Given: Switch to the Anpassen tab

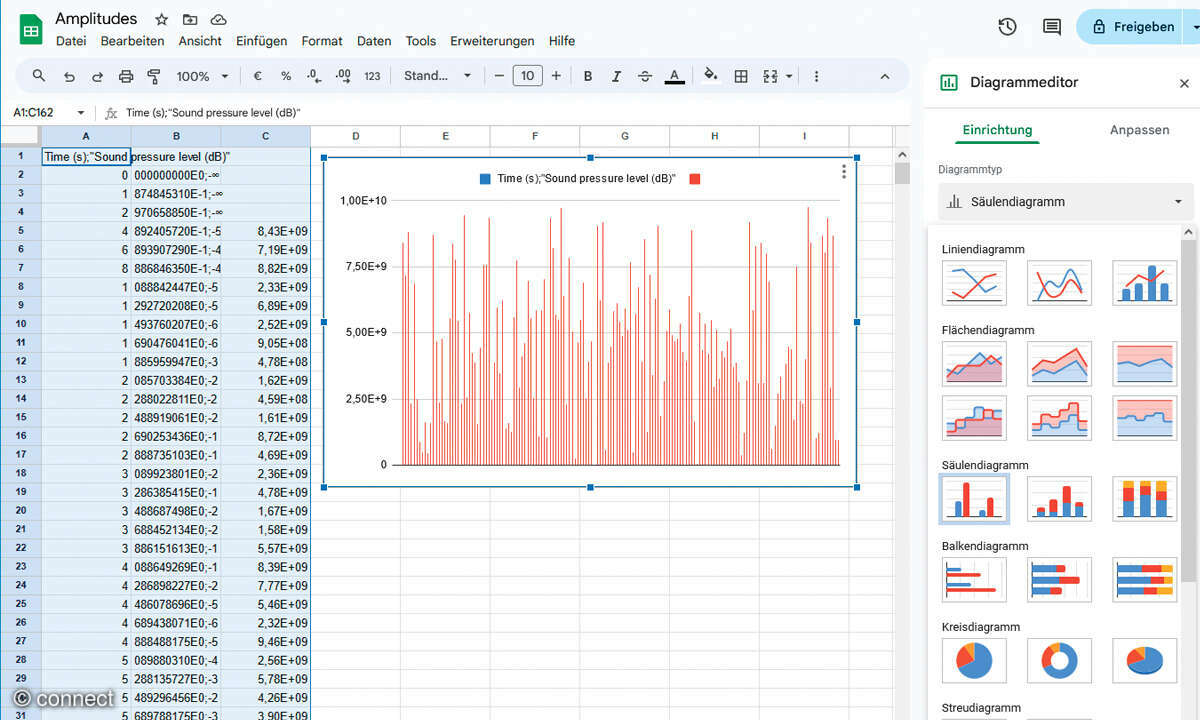Looking at the screenshot, I should (1139, 130).
